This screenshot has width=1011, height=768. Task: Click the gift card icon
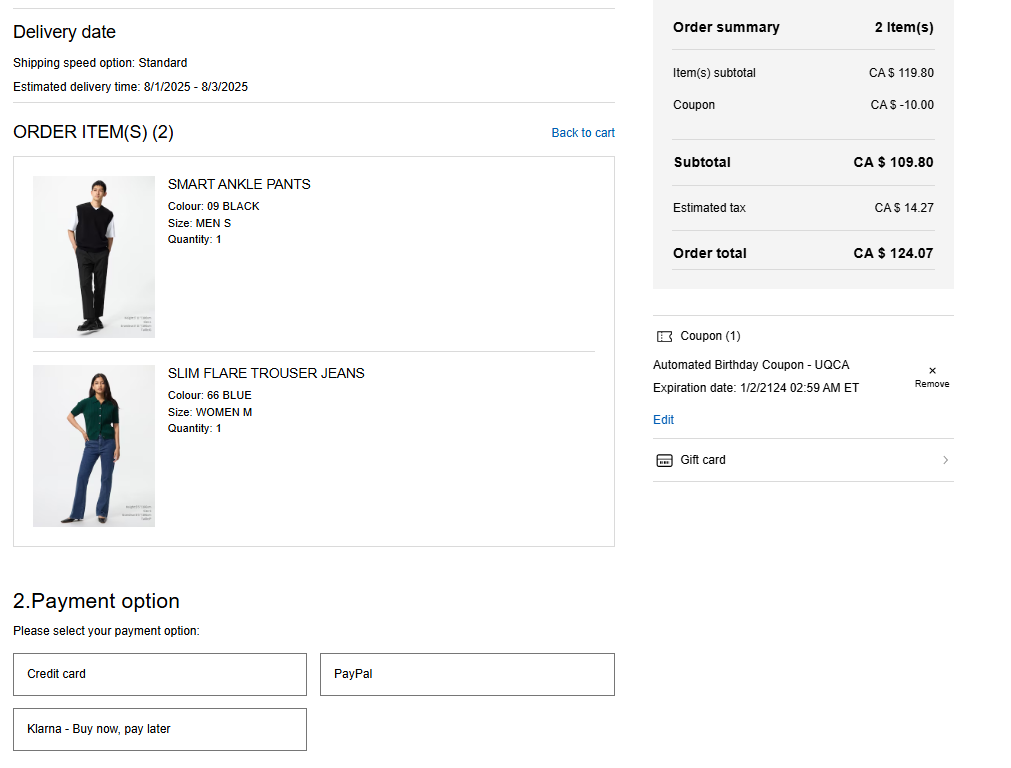pyautogui.click(x=664, y=460)
